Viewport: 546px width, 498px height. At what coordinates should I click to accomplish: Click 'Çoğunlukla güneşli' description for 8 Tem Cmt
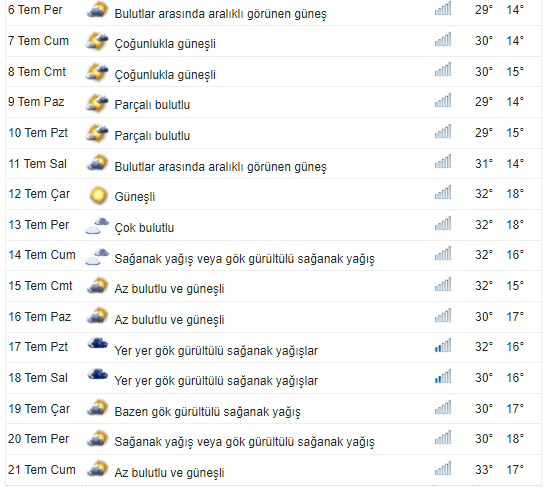tap(165, 75)
